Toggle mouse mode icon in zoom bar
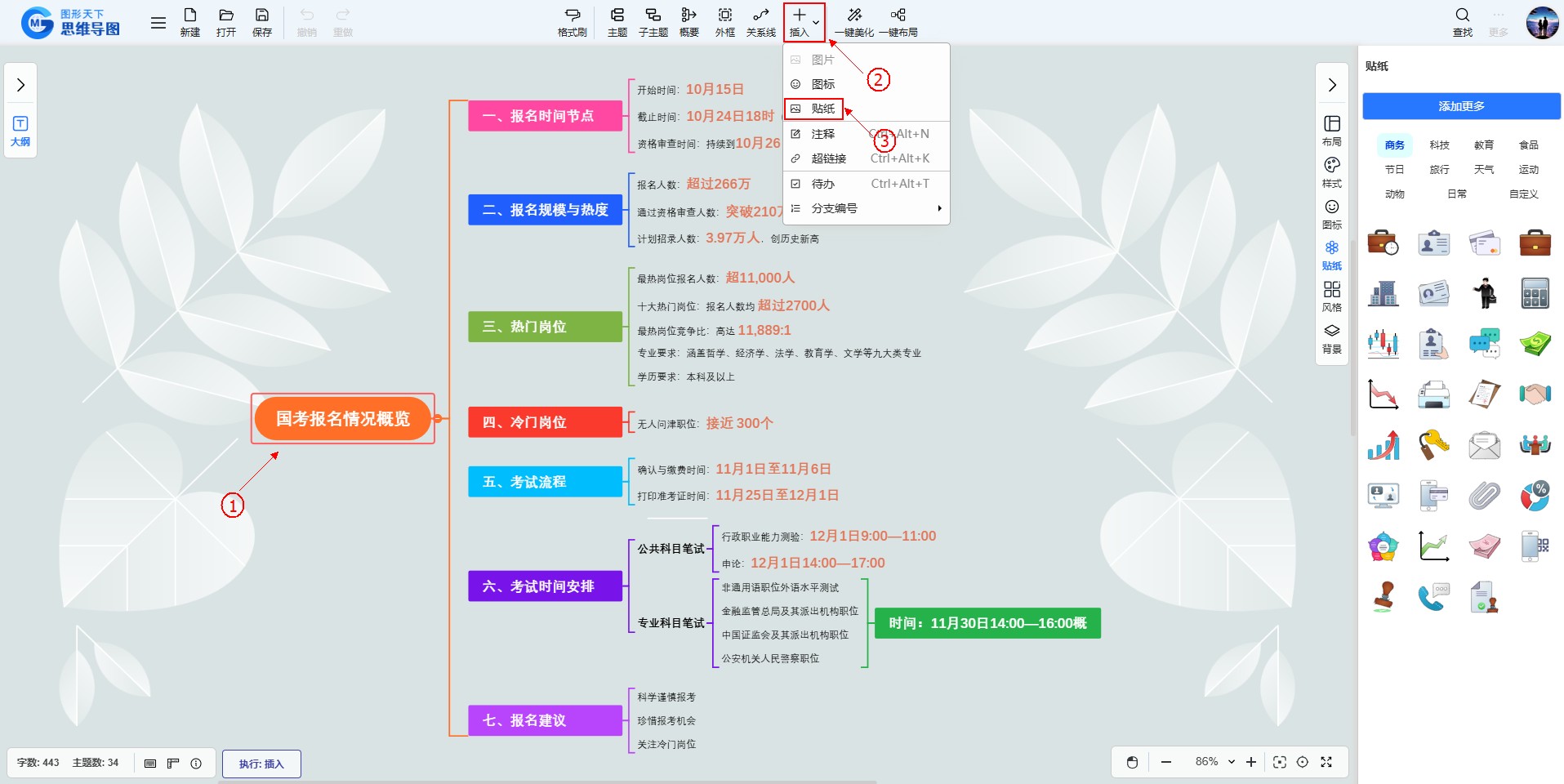This screenshot has height=784, width=1564. click(x=1132, y=762)
